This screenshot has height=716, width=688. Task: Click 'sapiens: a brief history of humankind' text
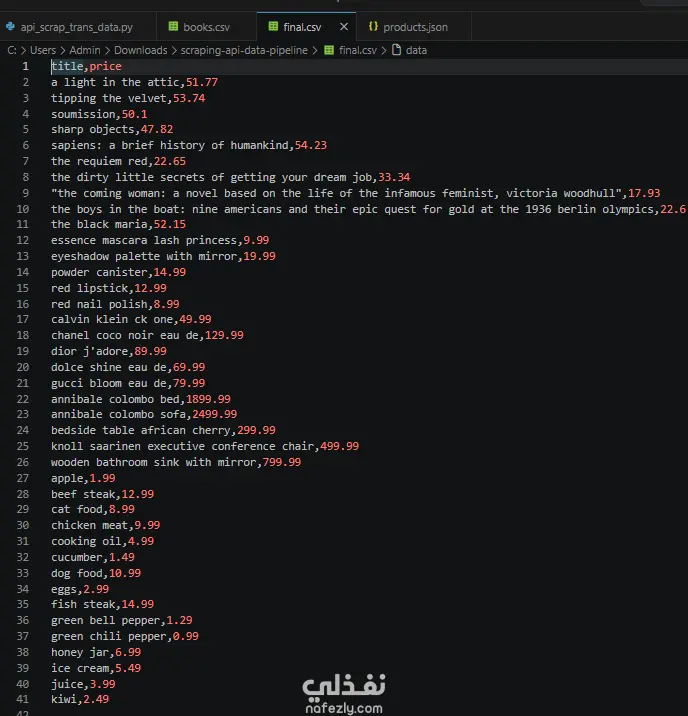(170, 145)
